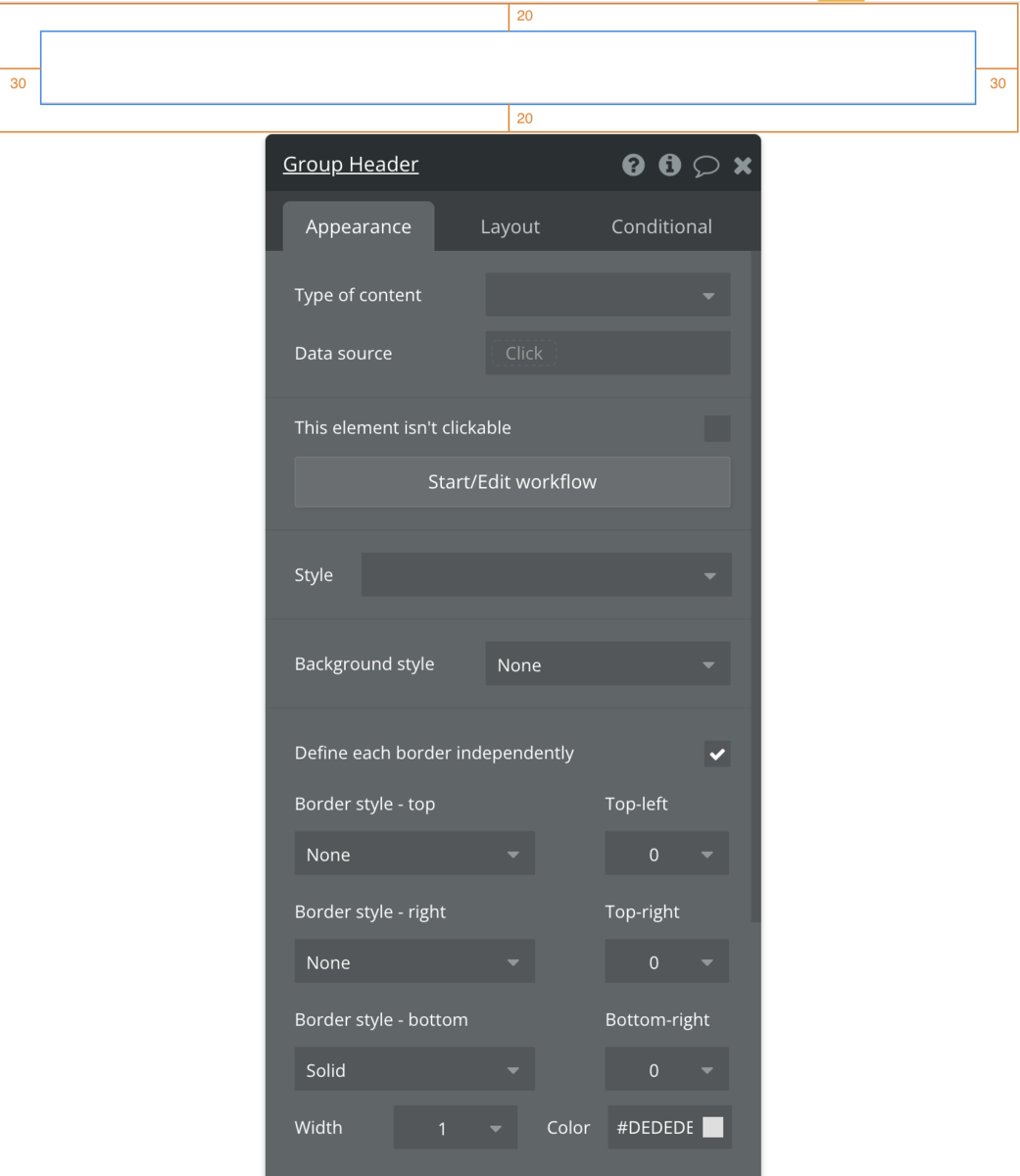Open the help question mark icon
Image resolution: width=1020 pixels, height=1176 pixels.
(x=634, y=165)
